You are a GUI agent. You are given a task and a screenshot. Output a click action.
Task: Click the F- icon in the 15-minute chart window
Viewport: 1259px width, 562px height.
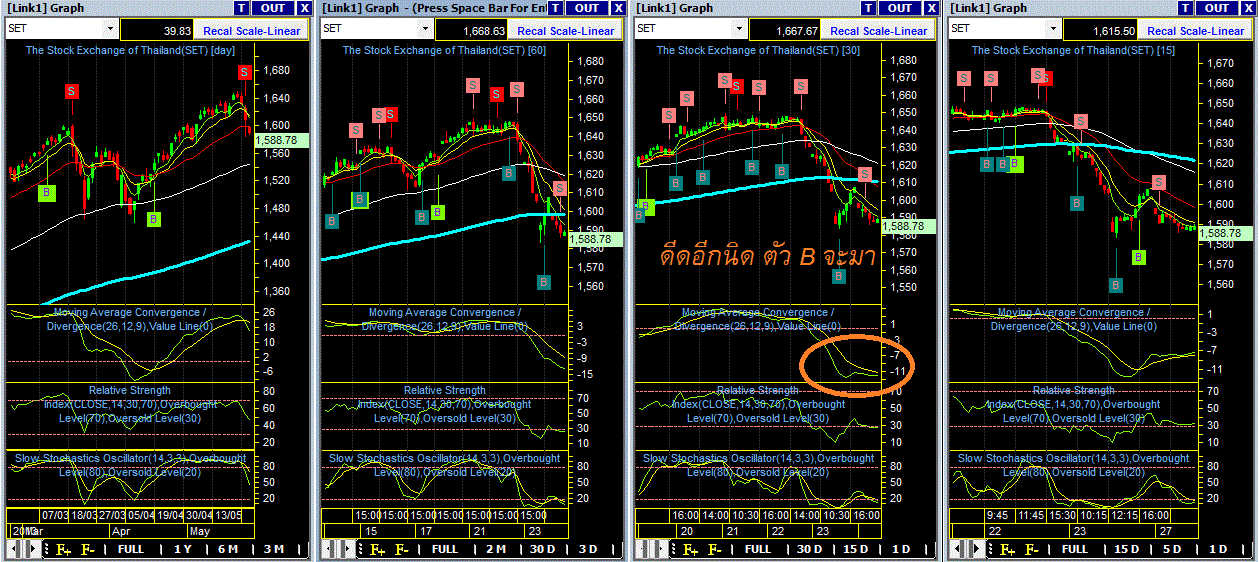pos(1032,549)
